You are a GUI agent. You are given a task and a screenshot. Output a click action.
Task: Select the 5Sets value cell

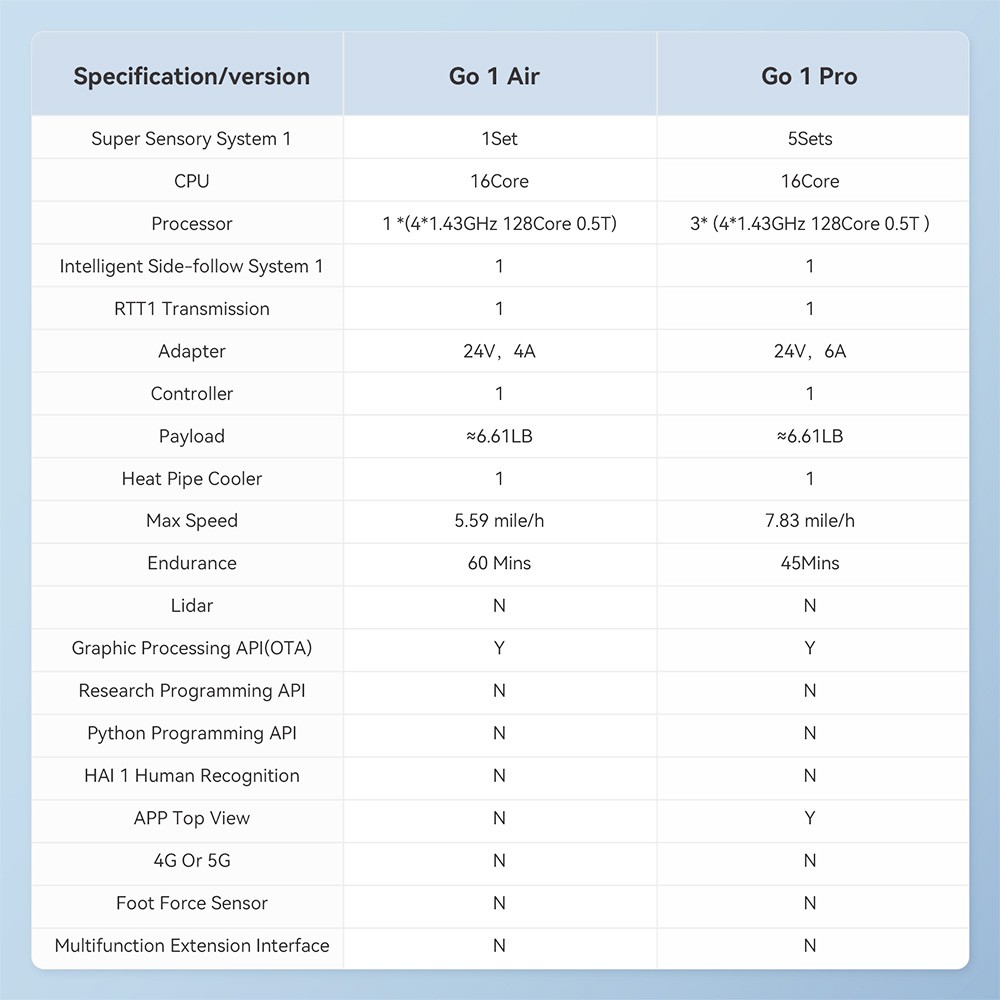[x=809, y=139]
